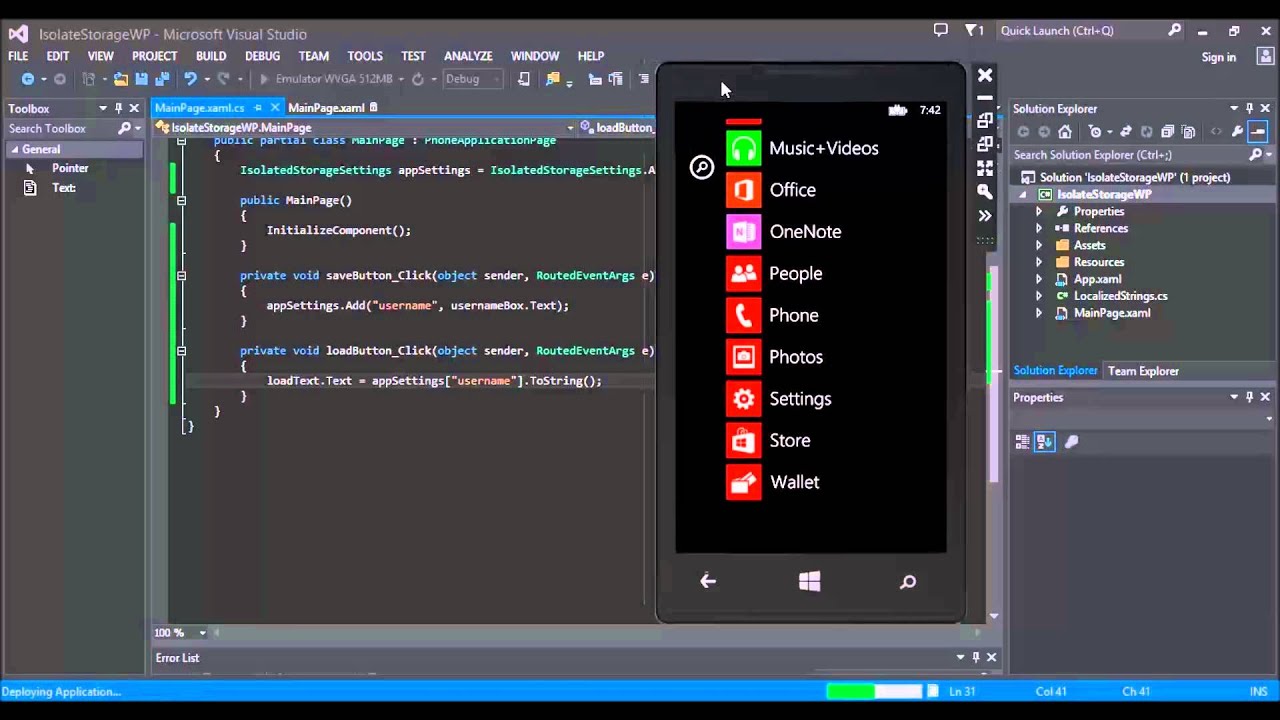Open the ANALYZE menu
This screenshot has width=1280, height=720.
pyautogui.click(x=468, y=56)
